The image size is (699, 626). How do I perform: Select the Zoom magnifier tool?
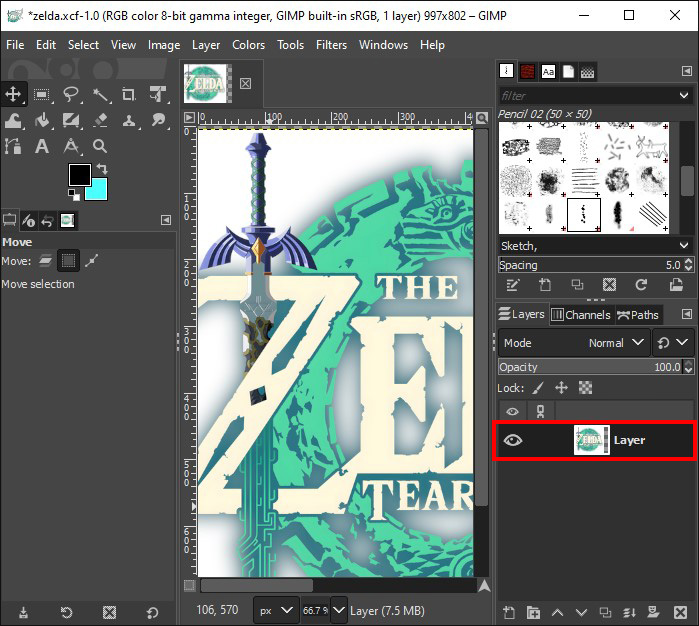click(x=100, y=147)
